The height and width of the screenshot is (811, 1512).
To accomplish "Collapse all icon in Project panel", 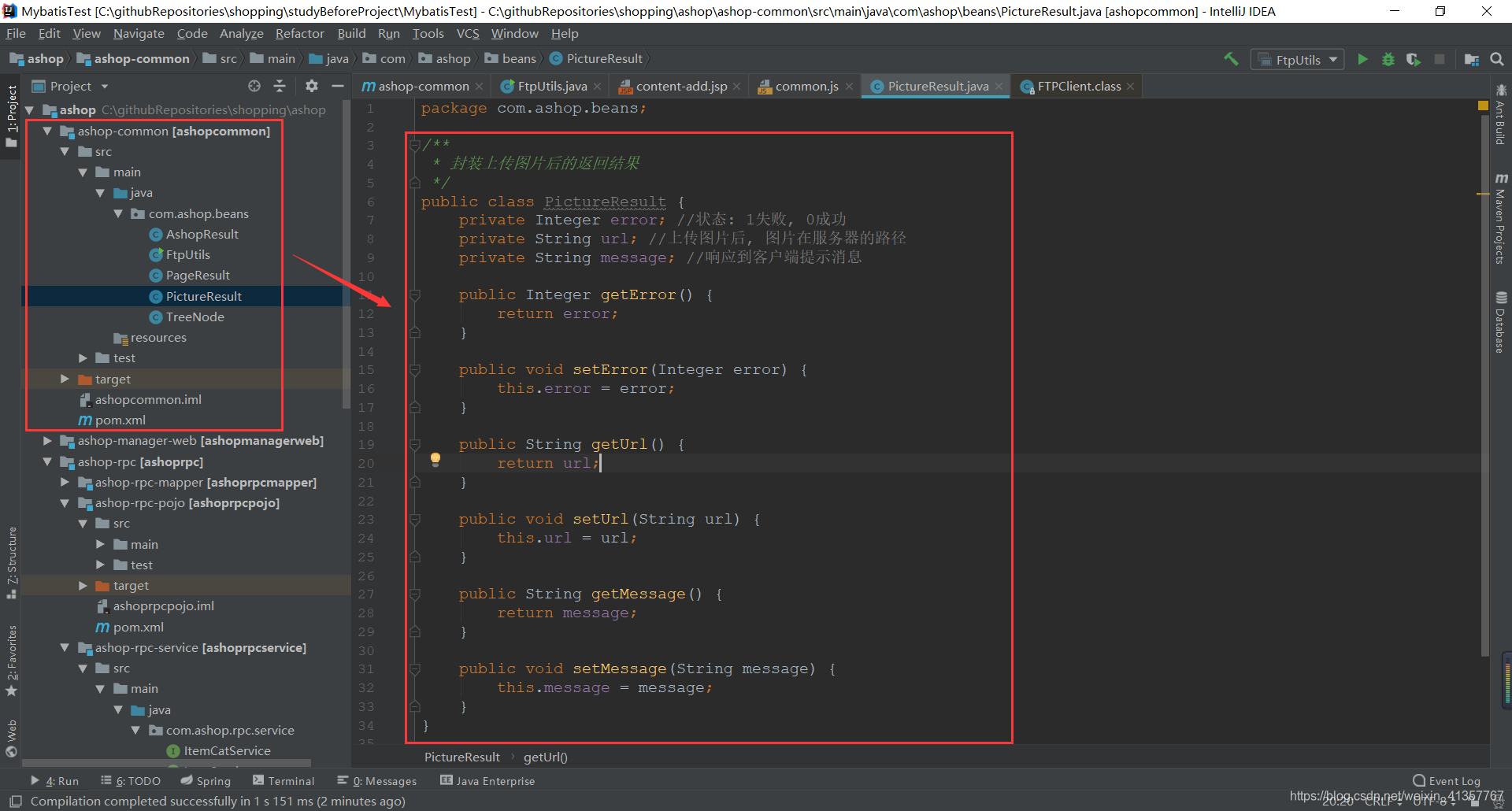I will click(280, 86).
